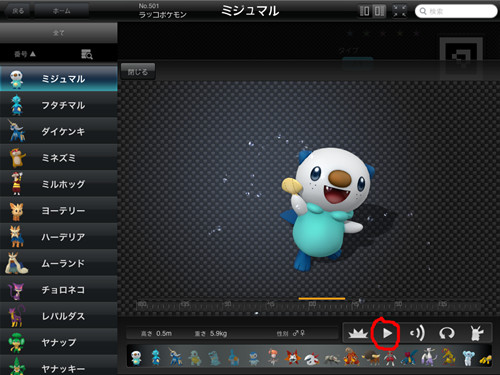Play the Pokémon cry sound icon
500x375 pixels.
[417, 333]
